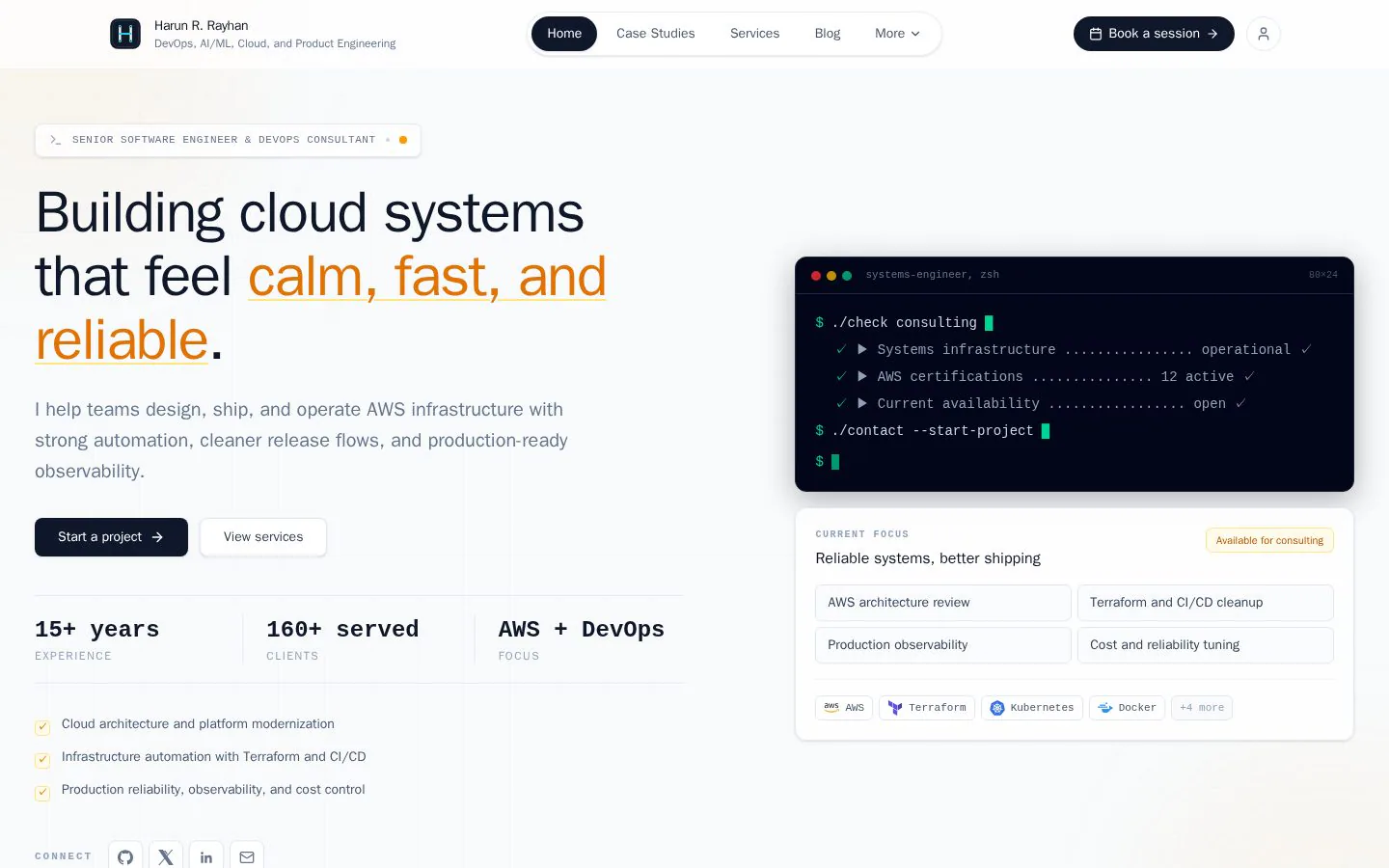Navigate to Services in the navbar
The height and width of the screenshot is (868, 1389).
tap(754, 34)
